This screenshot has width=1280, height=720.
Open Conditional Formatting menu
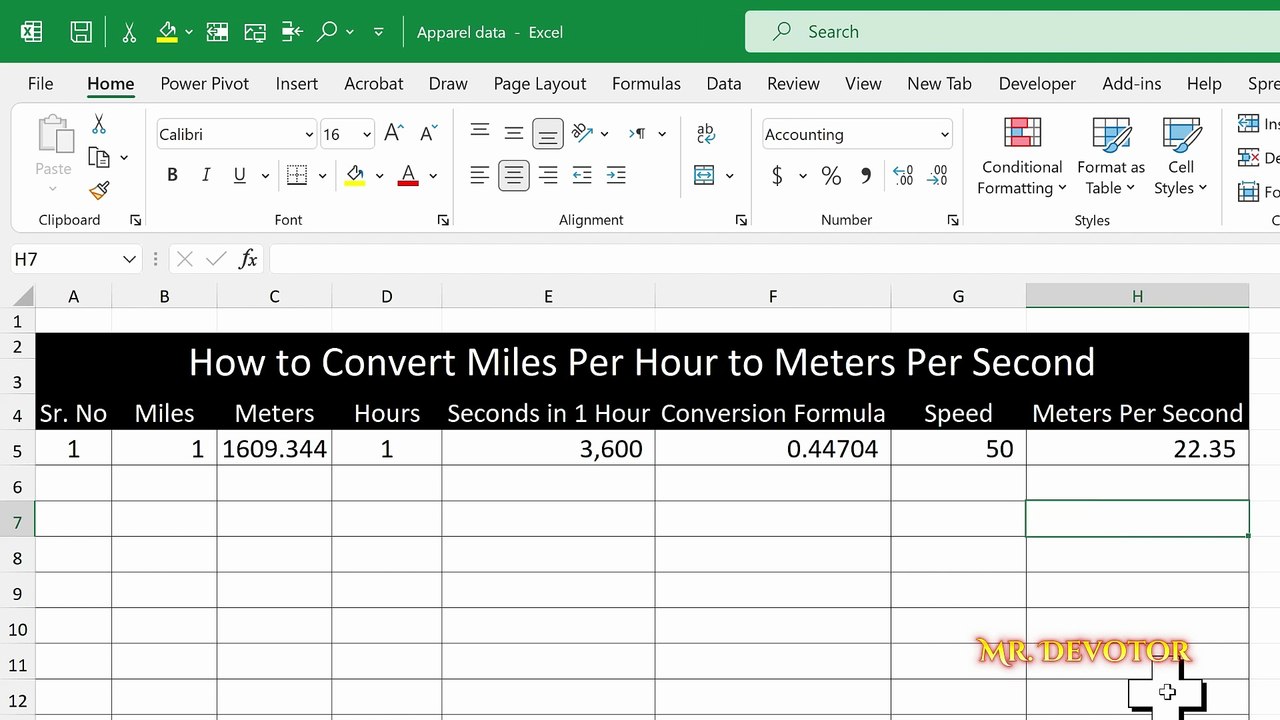click(x=1022, y=157)
